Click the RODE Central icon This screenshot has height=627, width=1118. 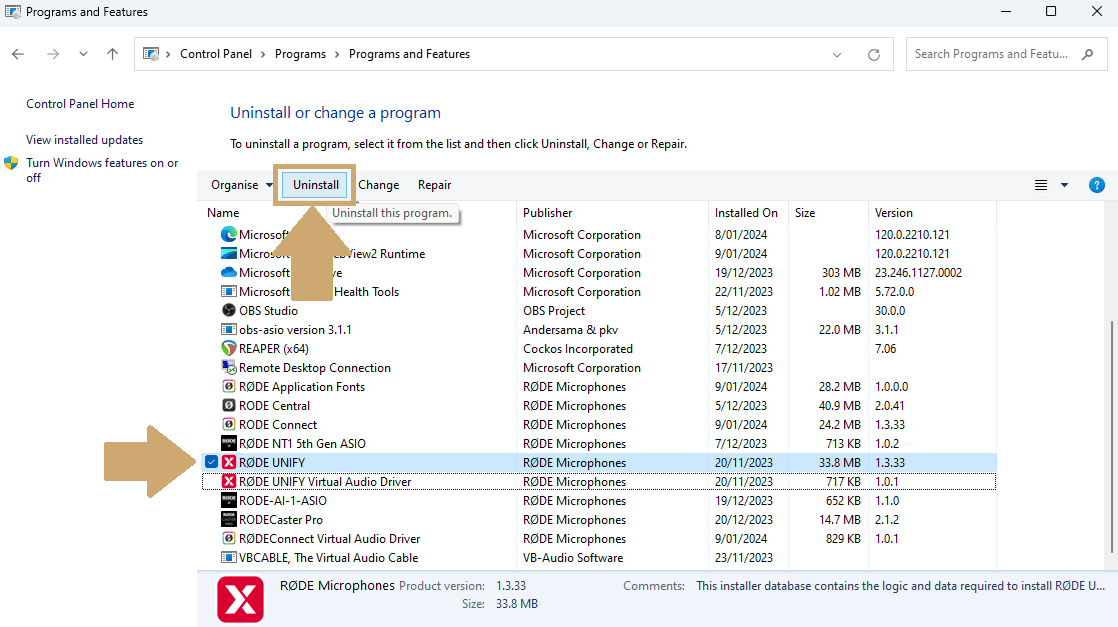pos(228,405)
